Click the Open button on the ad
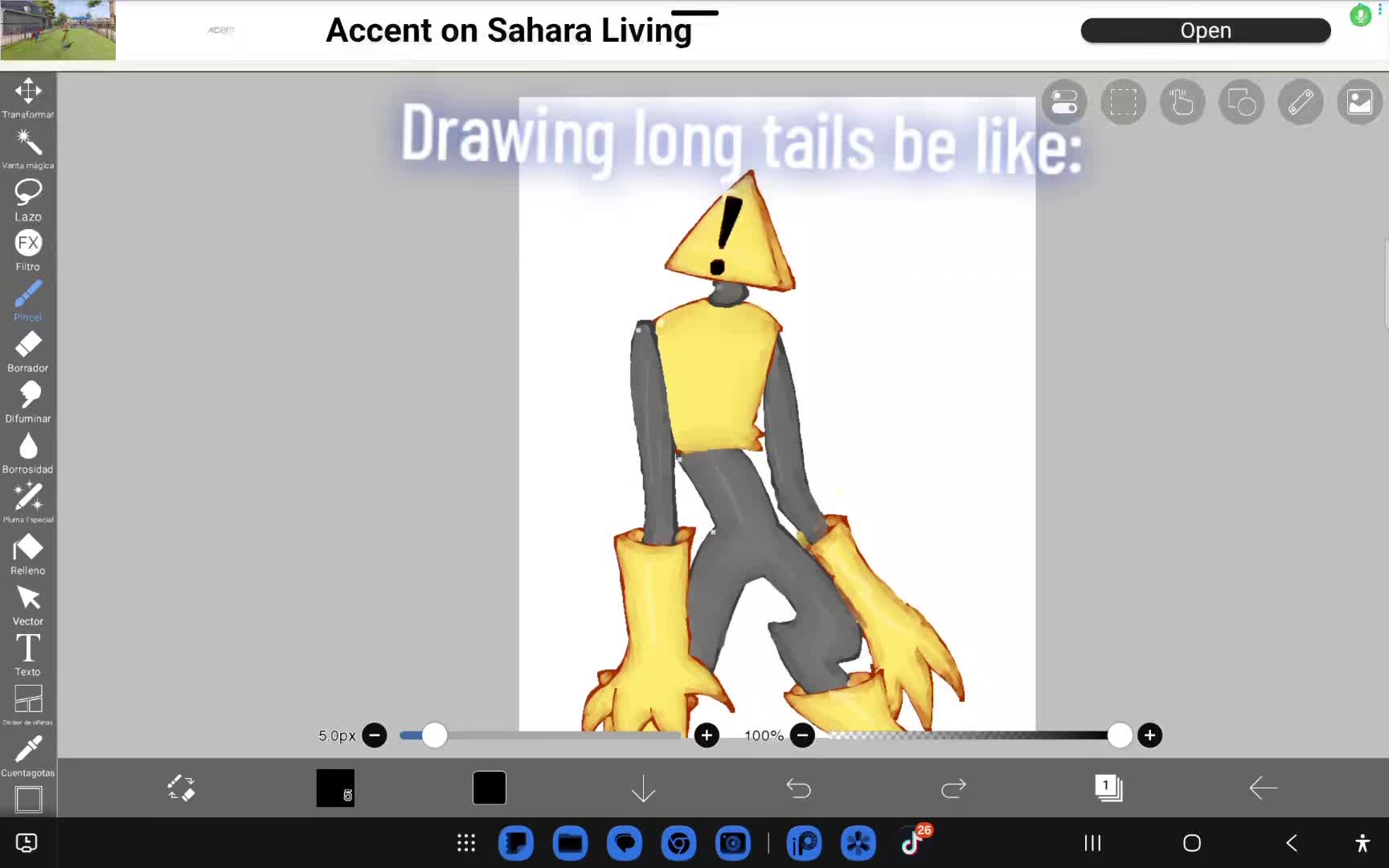 tap(1206, 31)
